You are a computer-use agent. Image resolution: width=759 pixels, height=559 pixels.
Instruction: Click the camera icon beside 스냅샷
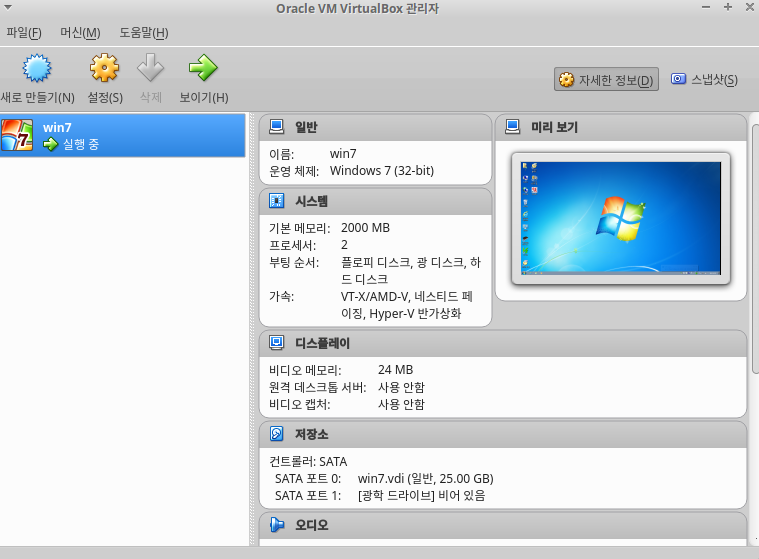(x=678, y=79)
